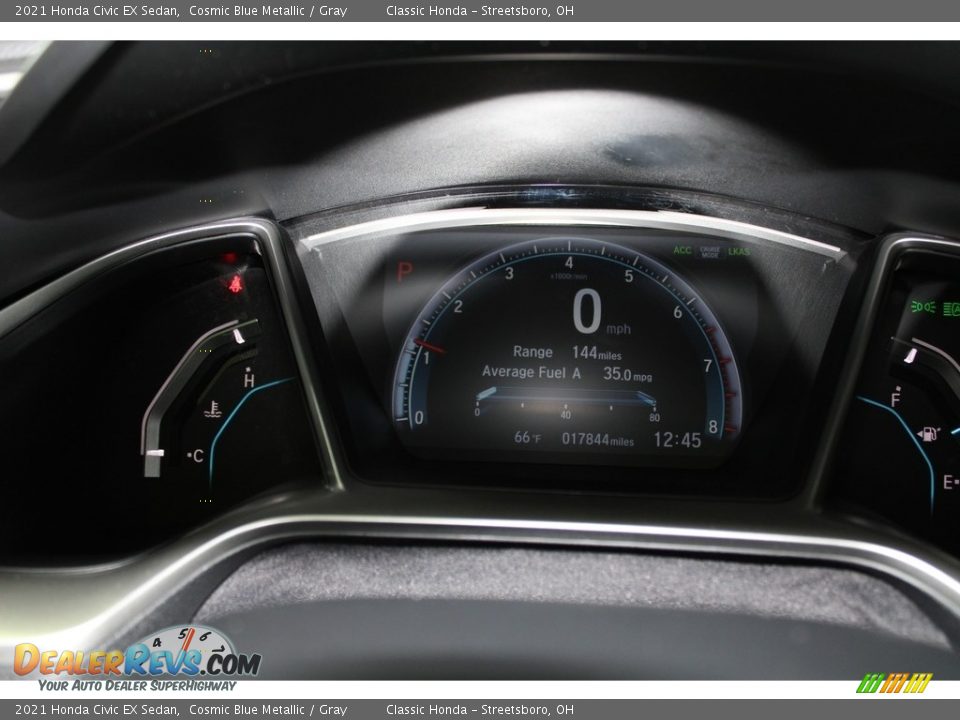The height and width of the screenshot is (720, 960).
Task: Click the C mark on temperature gauge
Action: coord(196,456)
